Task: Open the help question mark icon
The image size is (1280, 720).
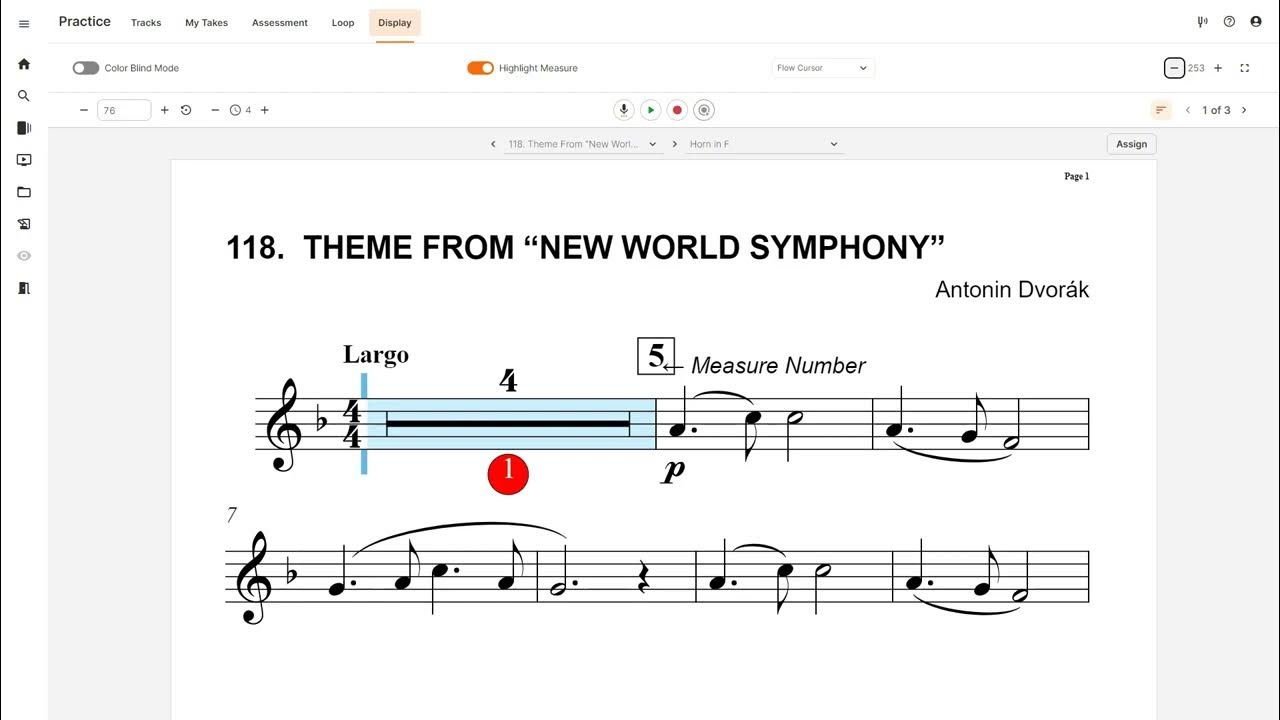Action: tap(1229, 22)
